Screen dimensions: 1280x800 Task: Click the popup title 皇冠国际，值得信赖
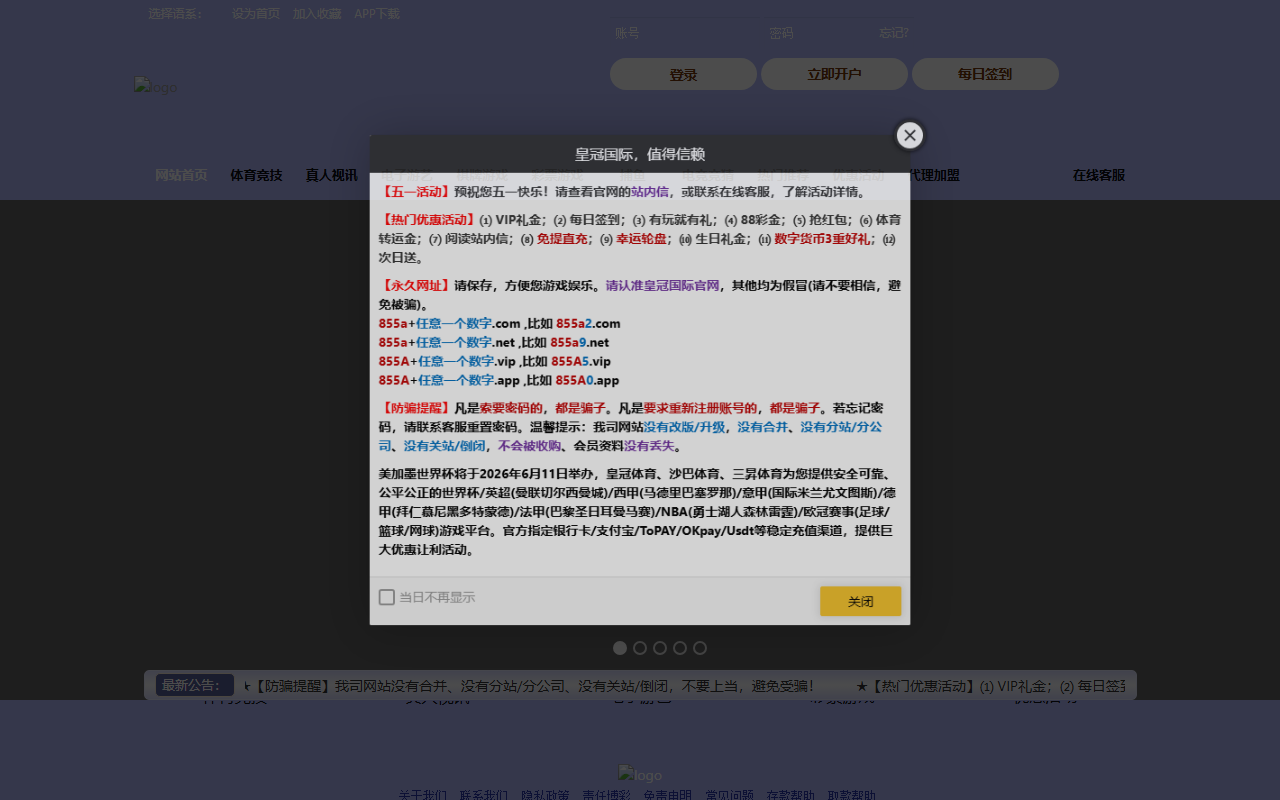pos(640,154)
